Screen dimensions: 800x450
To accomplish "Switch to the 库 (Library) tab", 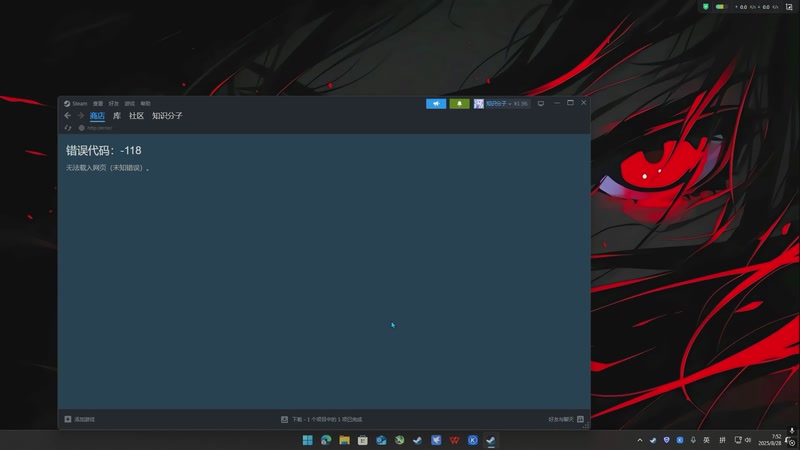I will point(117,116).
